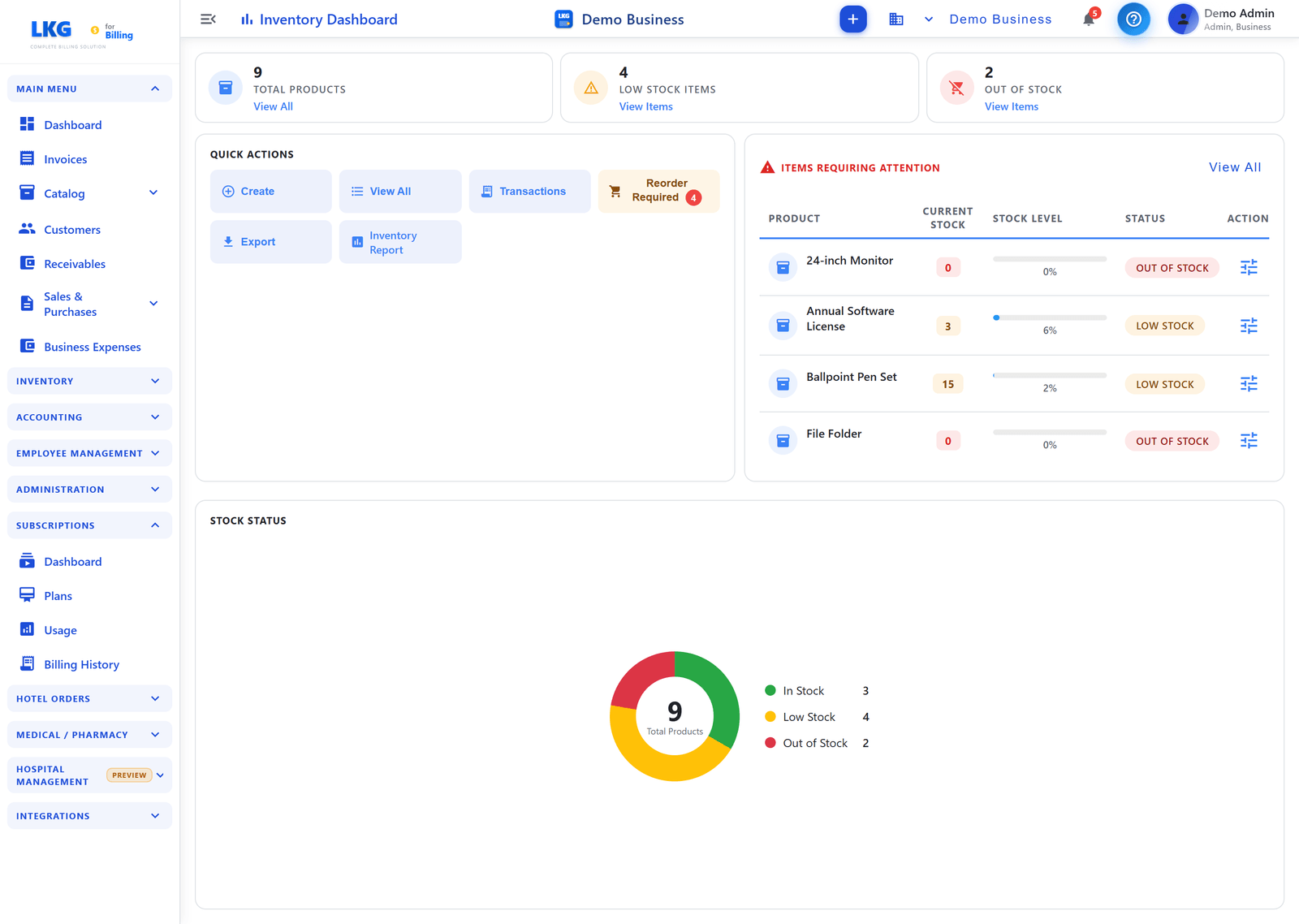Screen dimensions: 1299x924
Task: Click the Out of Stock cart icon
Action: [x=957, y=88]
